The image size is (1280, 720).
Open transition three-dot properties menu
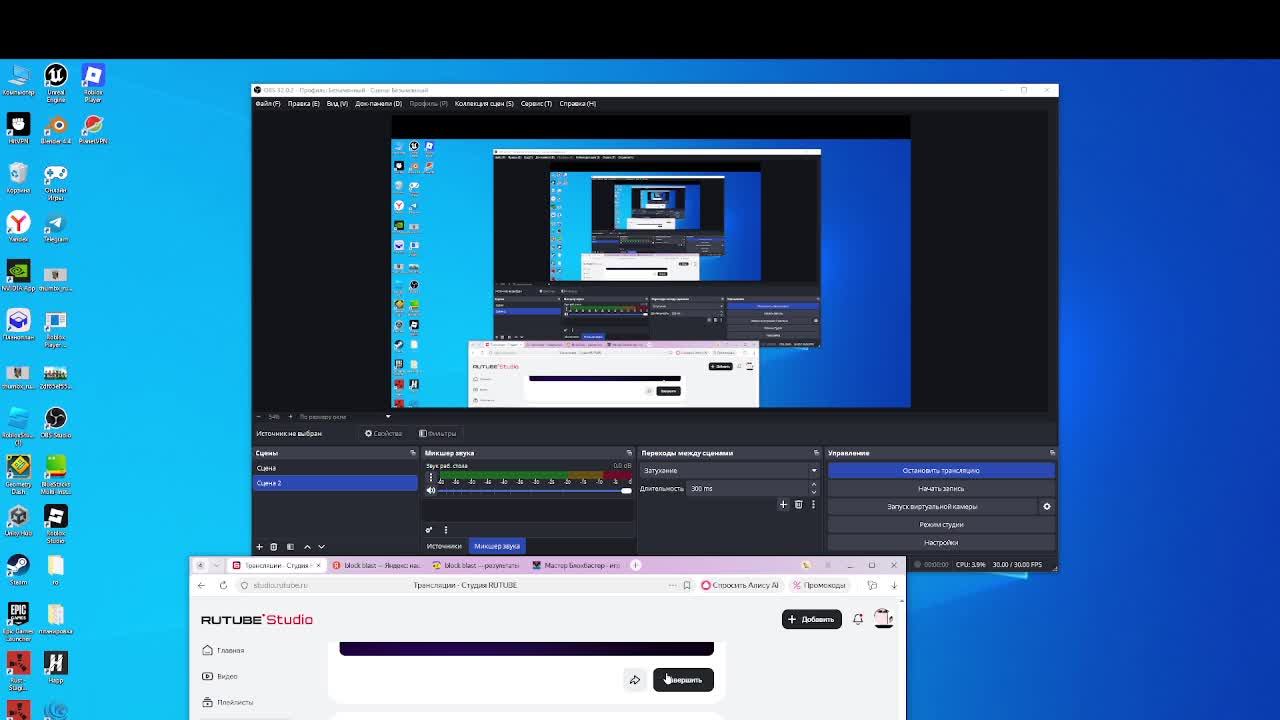(813, 505)
